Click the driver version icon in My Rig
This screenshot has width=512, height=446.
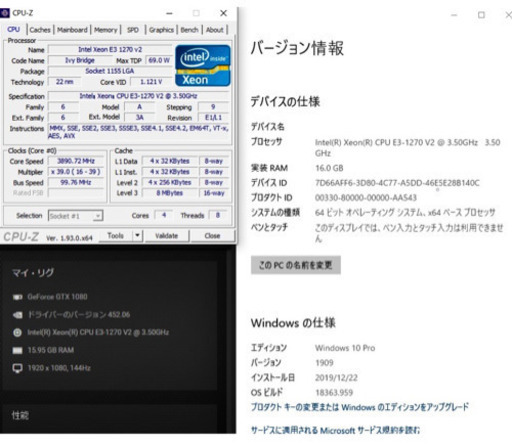click(17, 315)
